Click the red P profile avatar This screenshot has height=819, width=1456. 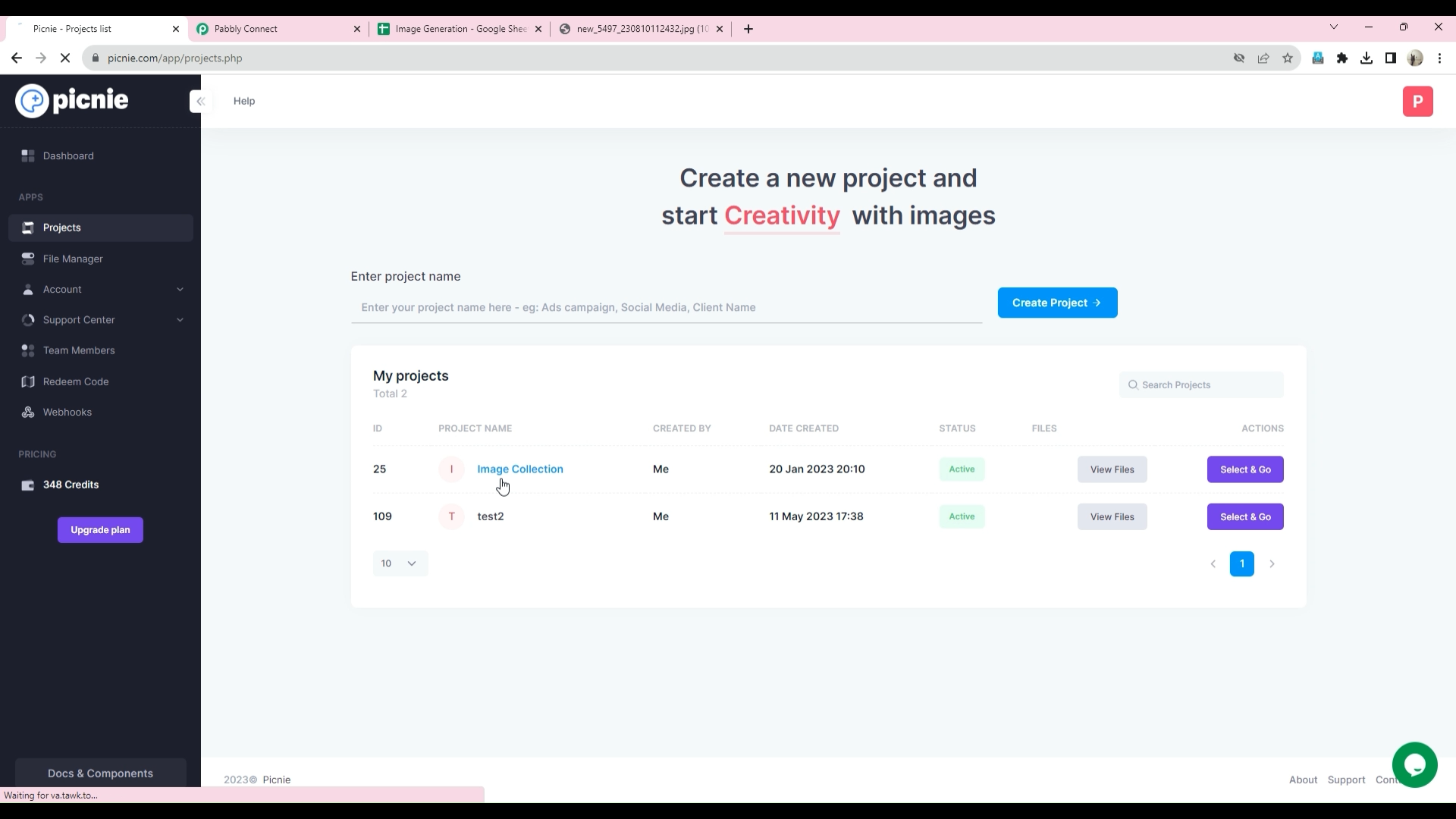tap(1417, 101)
